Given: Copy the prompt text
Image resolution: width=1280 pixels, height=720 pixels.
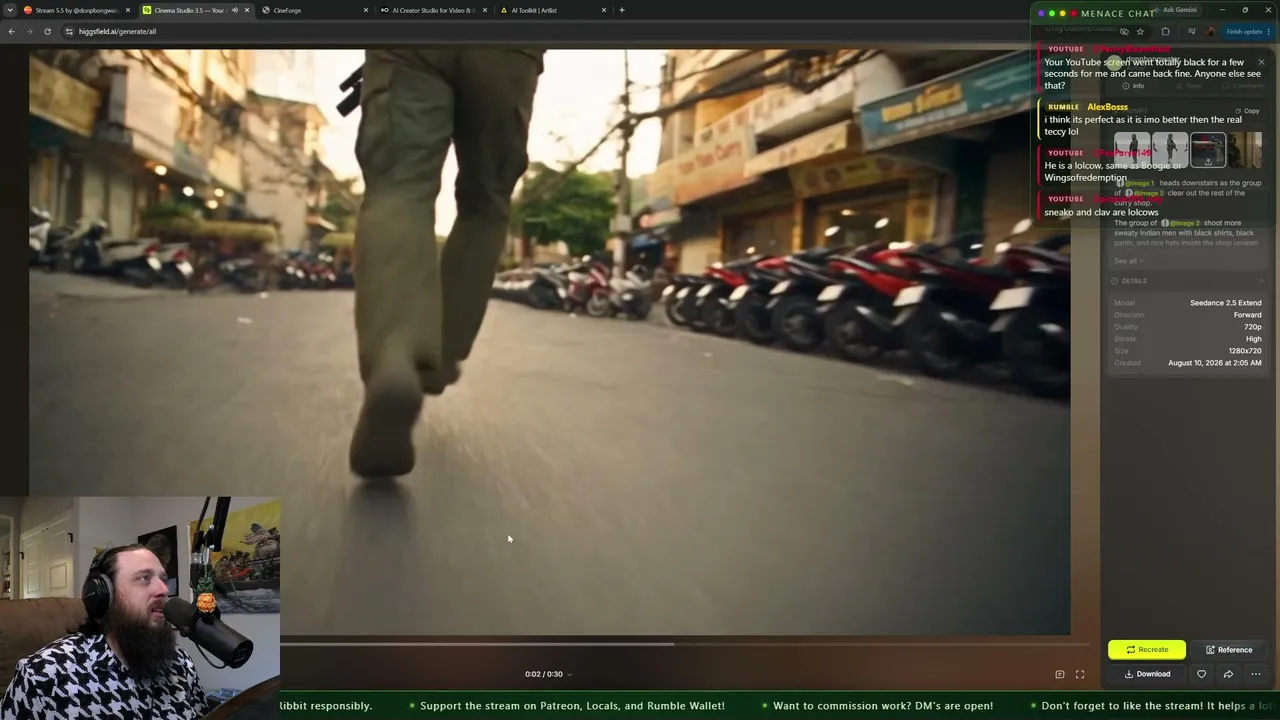Looking at the screenshot, I should click(1248, 111).
